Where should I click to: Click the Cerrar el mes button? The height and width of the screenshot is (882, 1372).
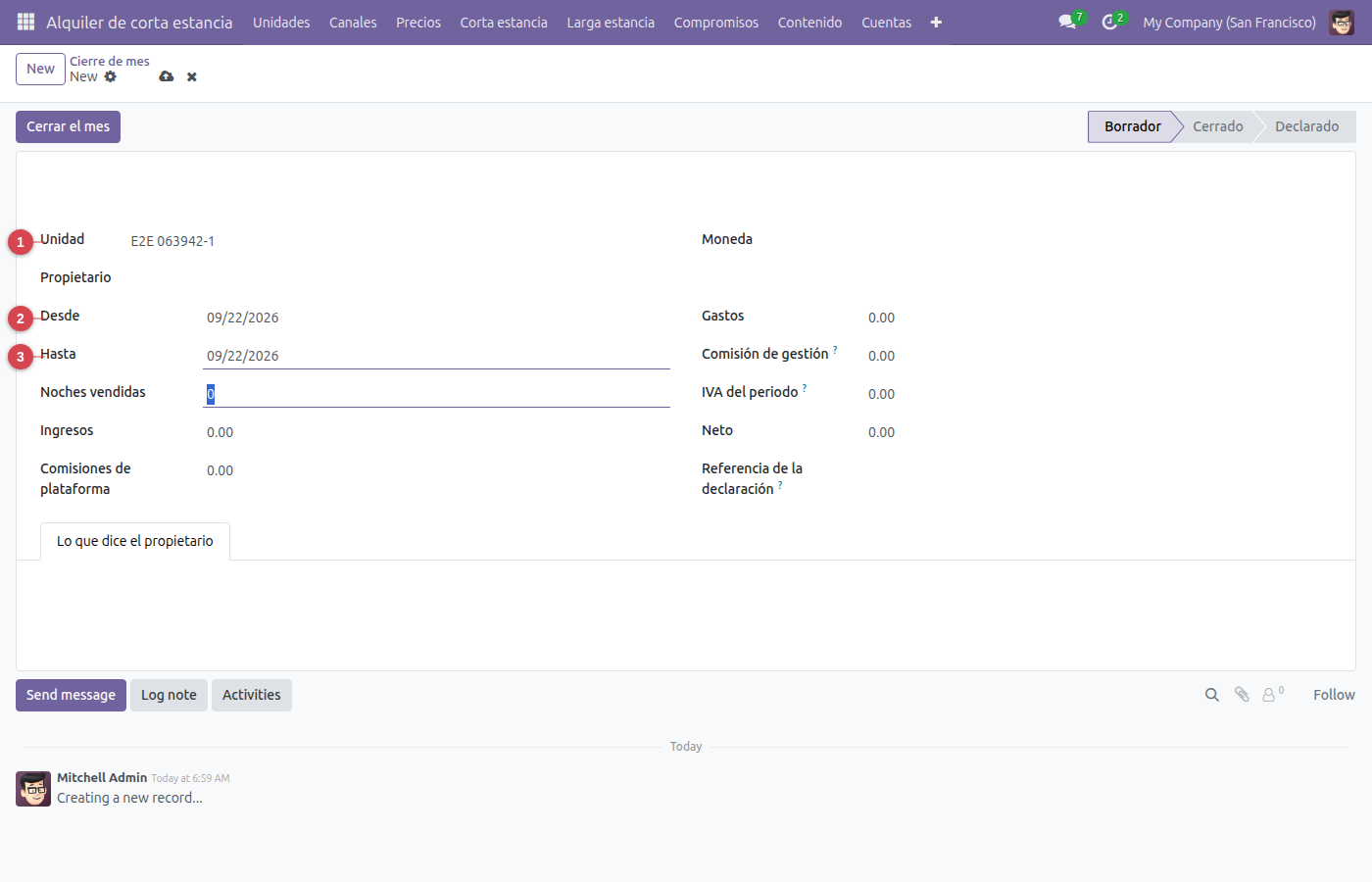pyautogui.click(x=68, y=126)
